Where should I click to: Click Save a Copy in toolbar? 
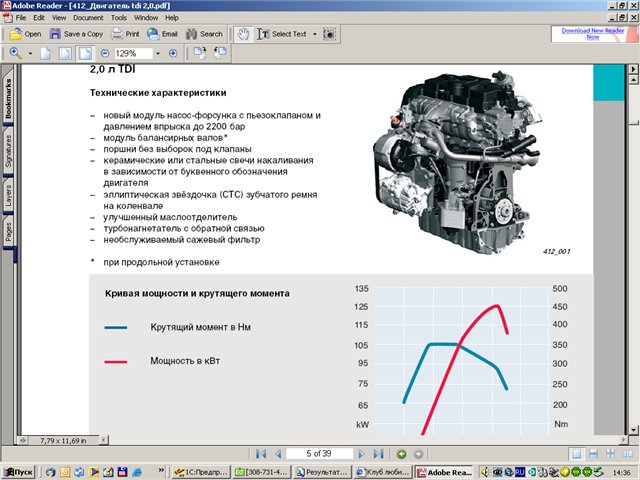click(x=76, y=34)
